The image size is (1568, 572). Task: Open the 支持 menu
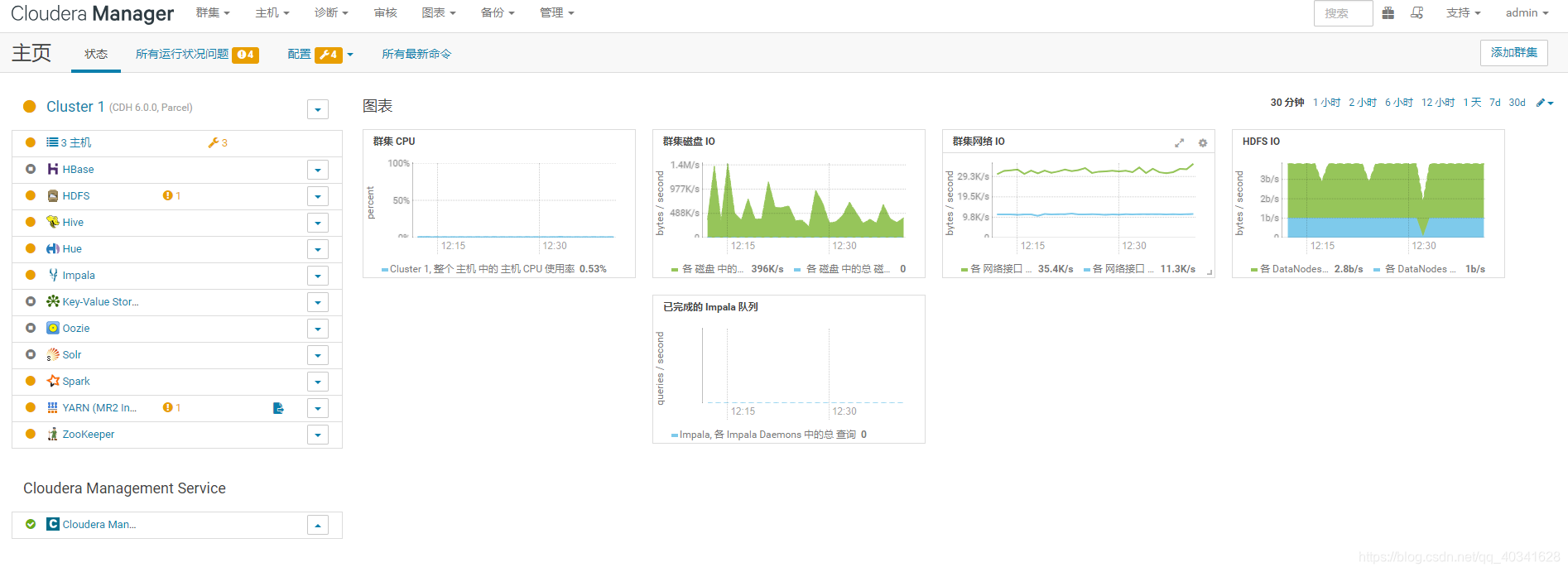pyautogui.click(x=1463, y=12)
